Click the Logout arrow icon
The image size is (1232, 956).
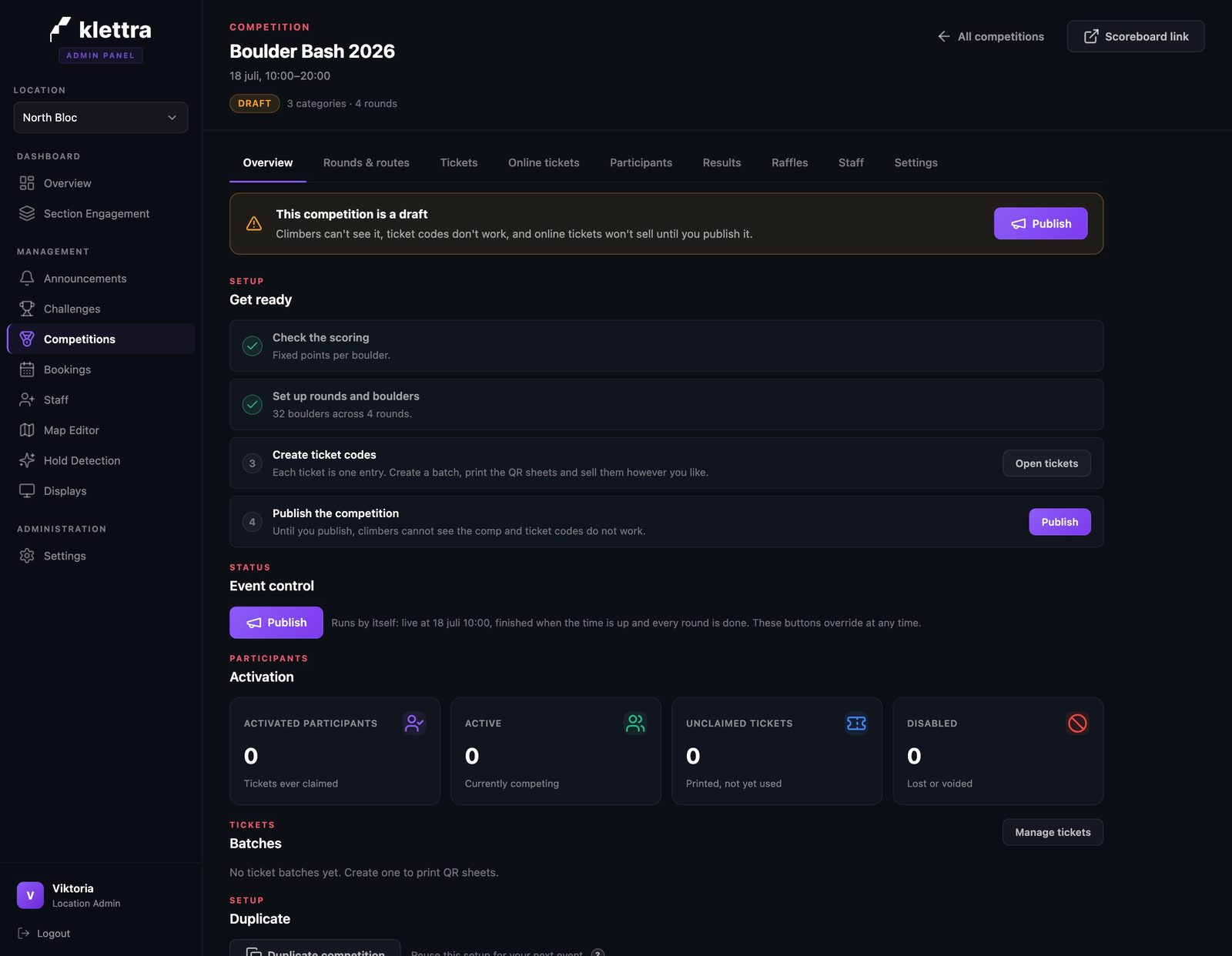point(24,933)
